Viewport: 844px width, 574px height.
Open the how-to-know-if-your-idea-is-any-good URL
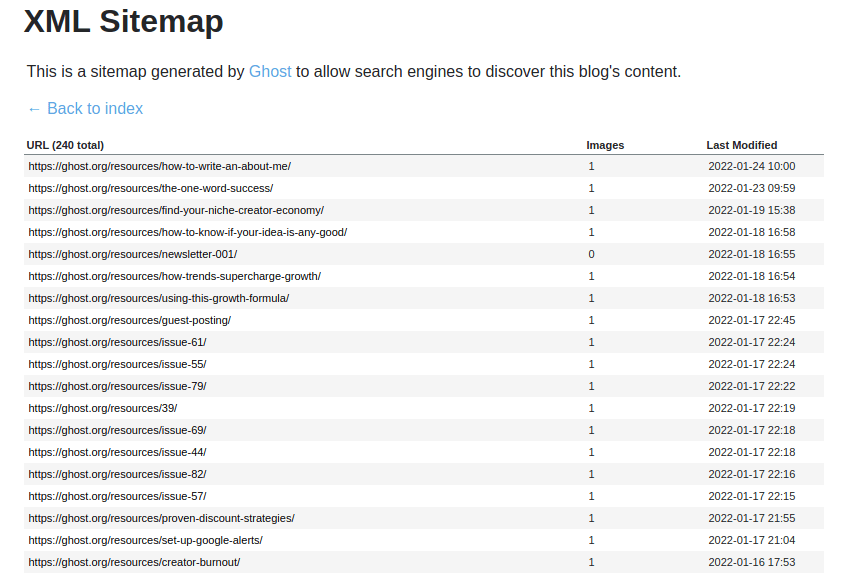(x=187, y=233)
